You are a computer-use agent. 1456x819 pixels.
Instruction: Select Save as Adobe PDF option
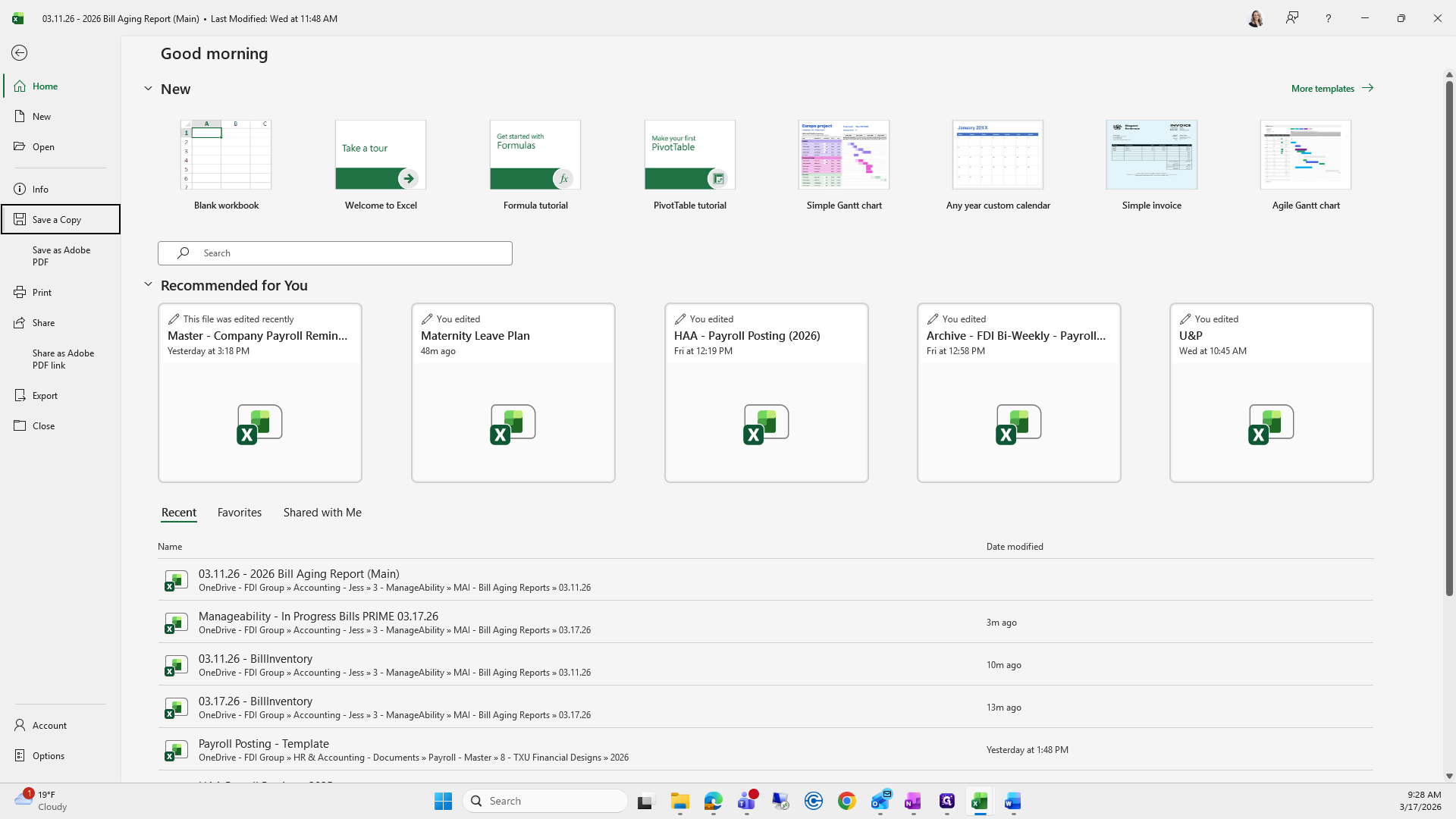[61, 256]
